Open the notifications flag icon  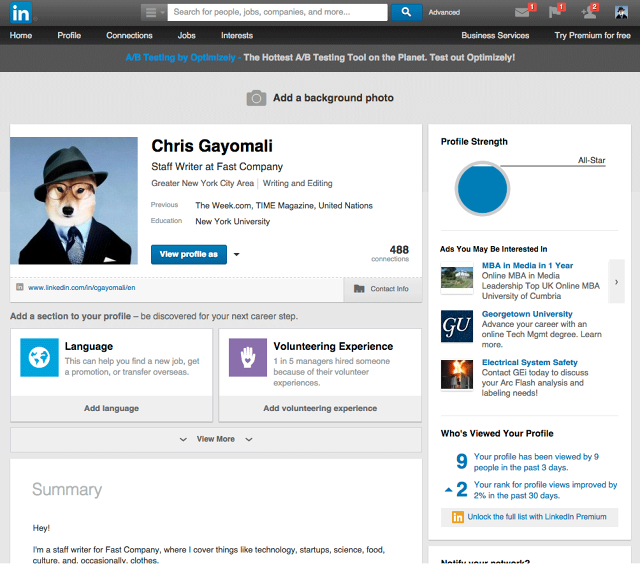(554, 12)
